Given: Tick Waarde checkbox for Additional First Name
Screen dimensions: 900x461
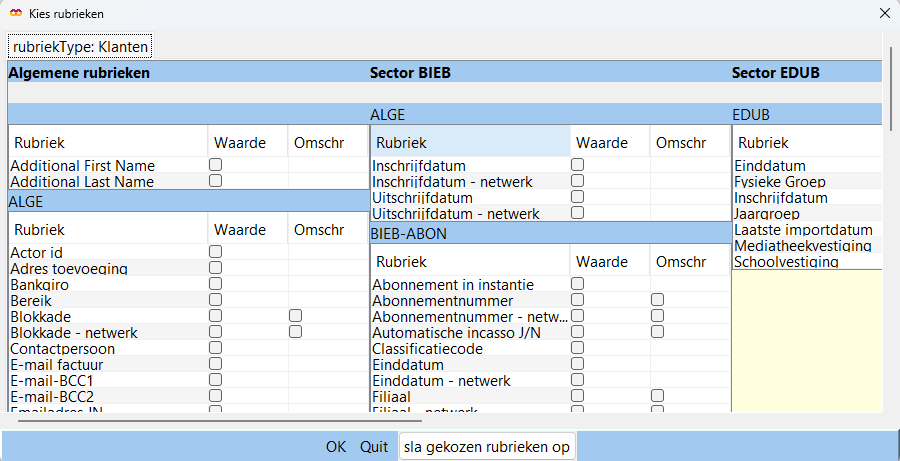Looking at the screenshot, I should click(215, 165).
